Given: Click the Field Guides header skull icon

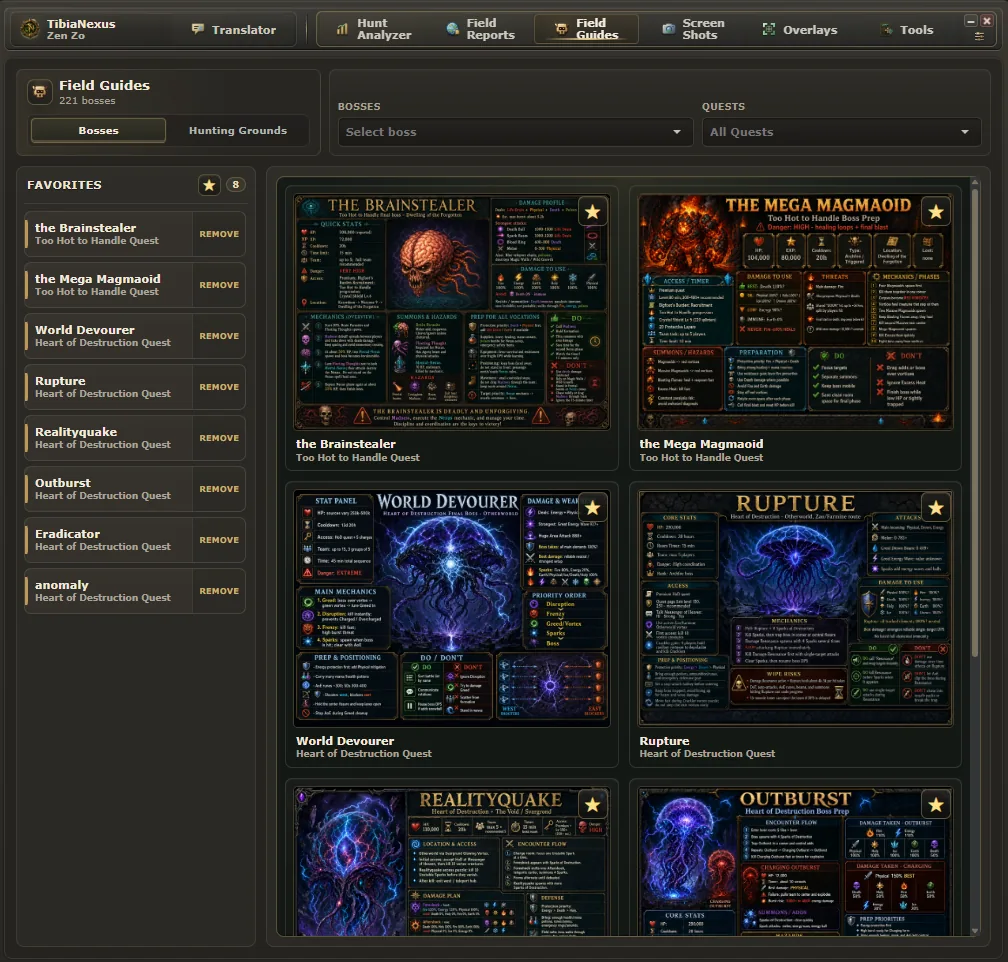Looking at the screenshot, I should 40,92.
